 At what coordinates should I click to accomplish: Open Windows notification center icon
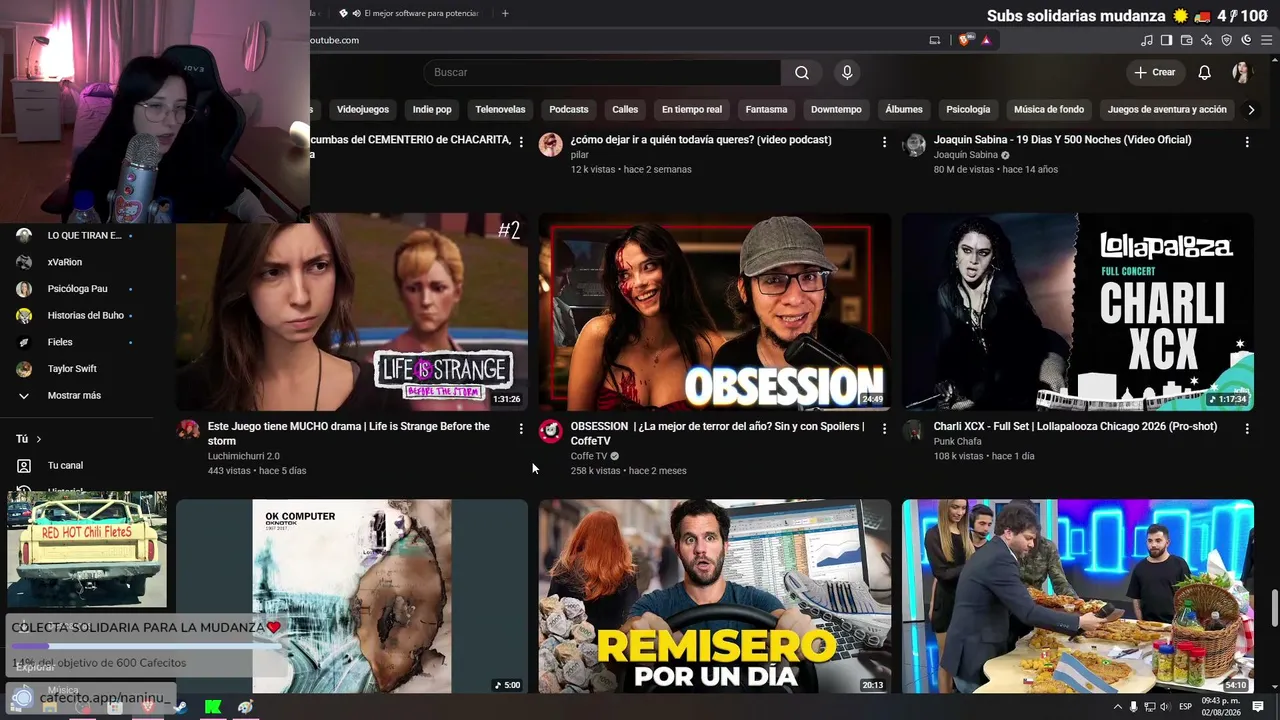[x=1258, y=707]
